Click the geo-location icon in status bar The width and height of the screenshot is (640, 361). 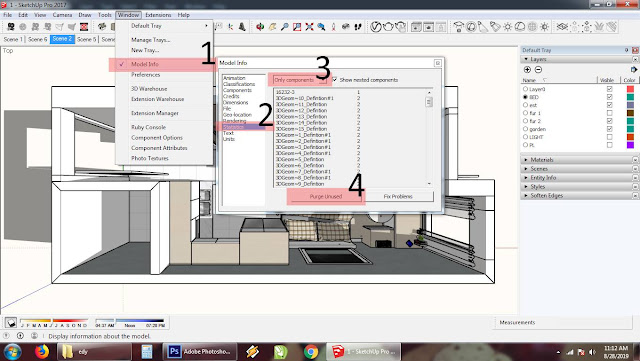coord(6,336)
